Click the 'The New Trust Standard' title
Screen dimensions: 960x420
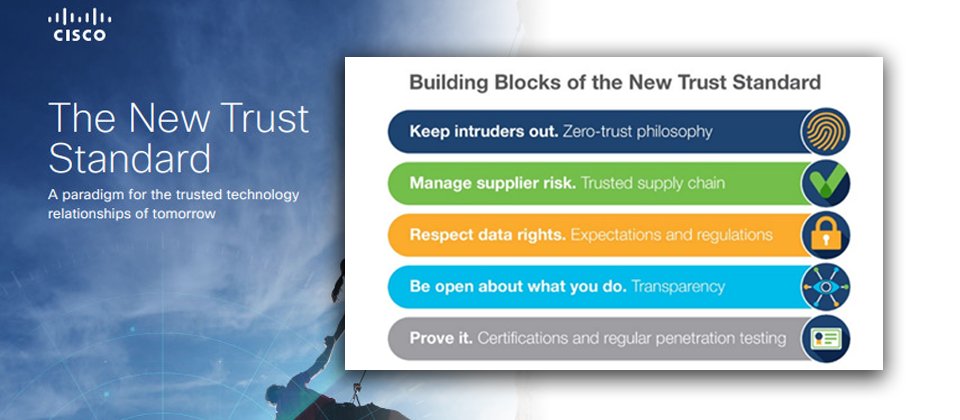coord(179,138)
